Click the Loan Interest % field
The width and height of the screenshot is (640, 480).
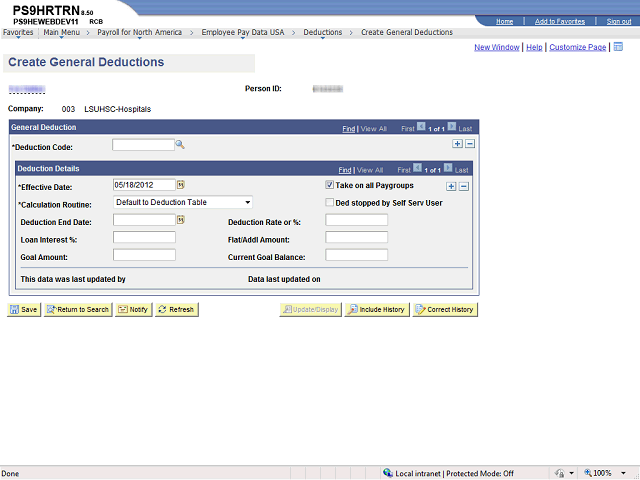pos(144,237)
